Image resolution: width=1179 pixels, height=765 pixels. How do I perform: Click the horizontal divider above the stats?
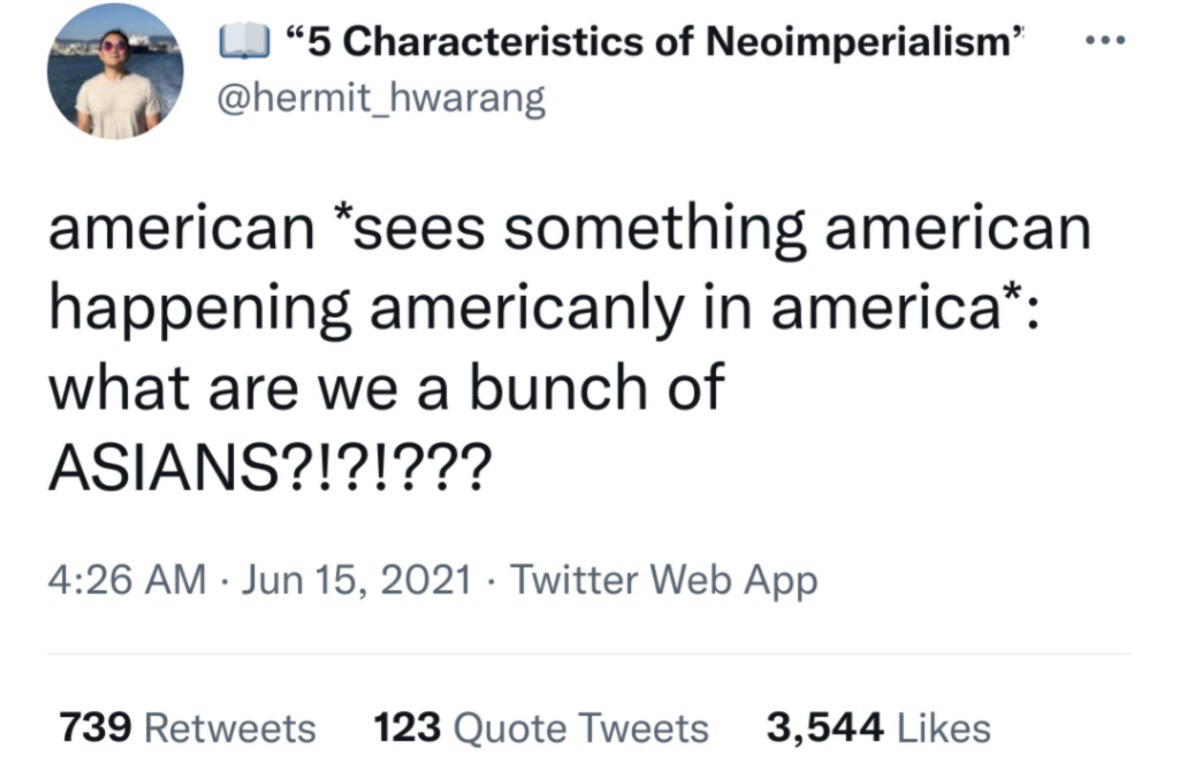(590, 654)
